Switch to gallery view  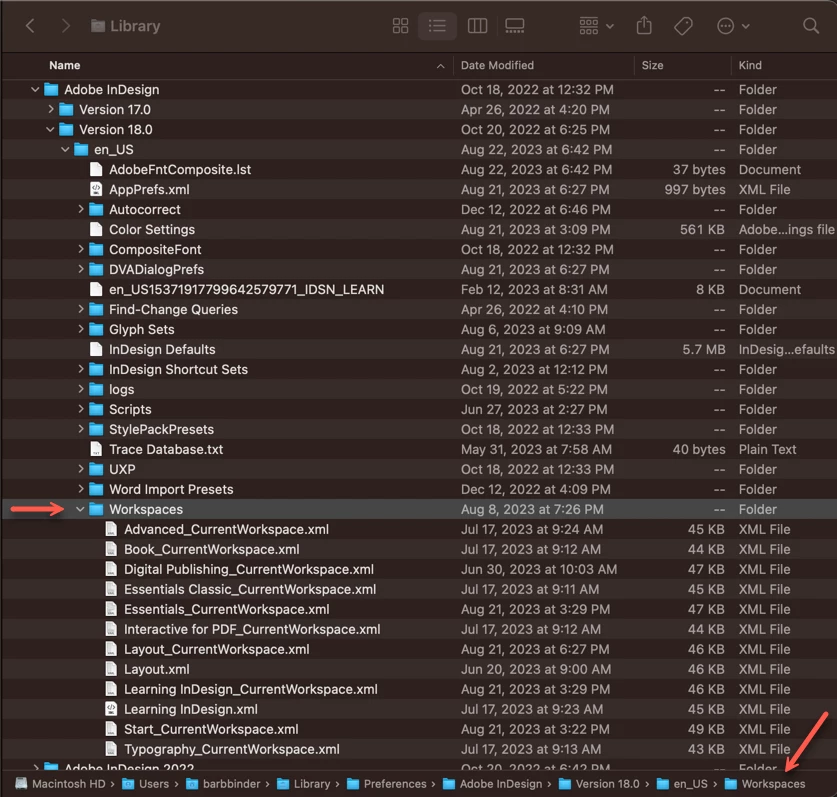point(515,26)
